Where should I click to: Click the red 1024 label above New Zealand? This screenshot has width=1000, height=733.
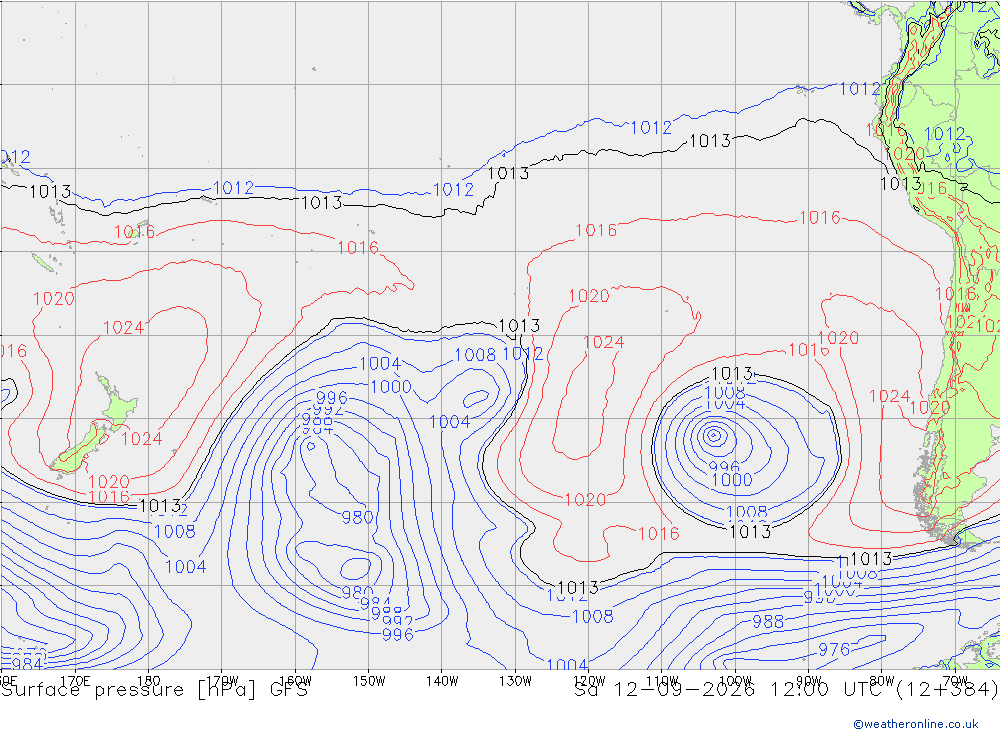[x=123, y=327]
